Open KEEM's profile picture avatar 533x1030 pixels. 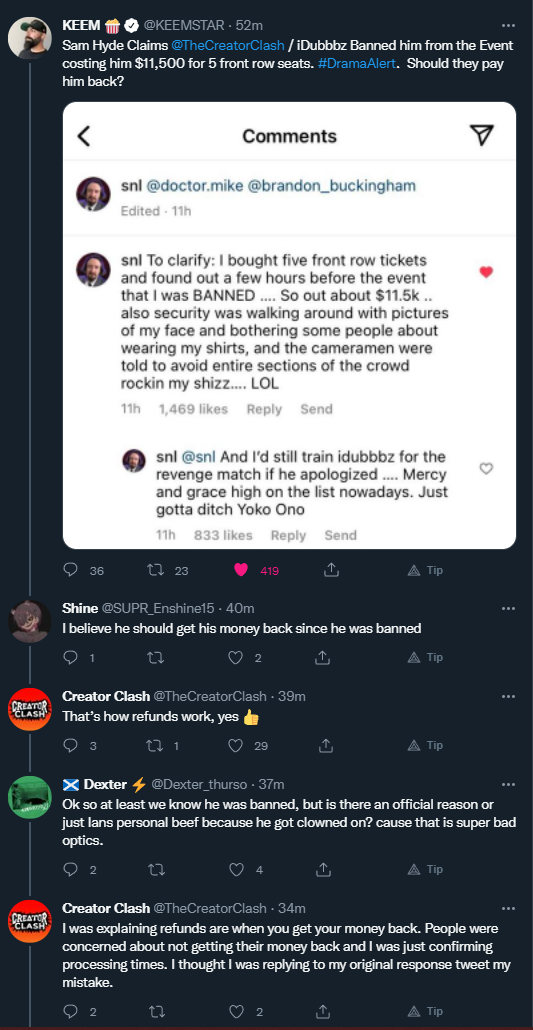pyautogui.click(x=30, y=38)
